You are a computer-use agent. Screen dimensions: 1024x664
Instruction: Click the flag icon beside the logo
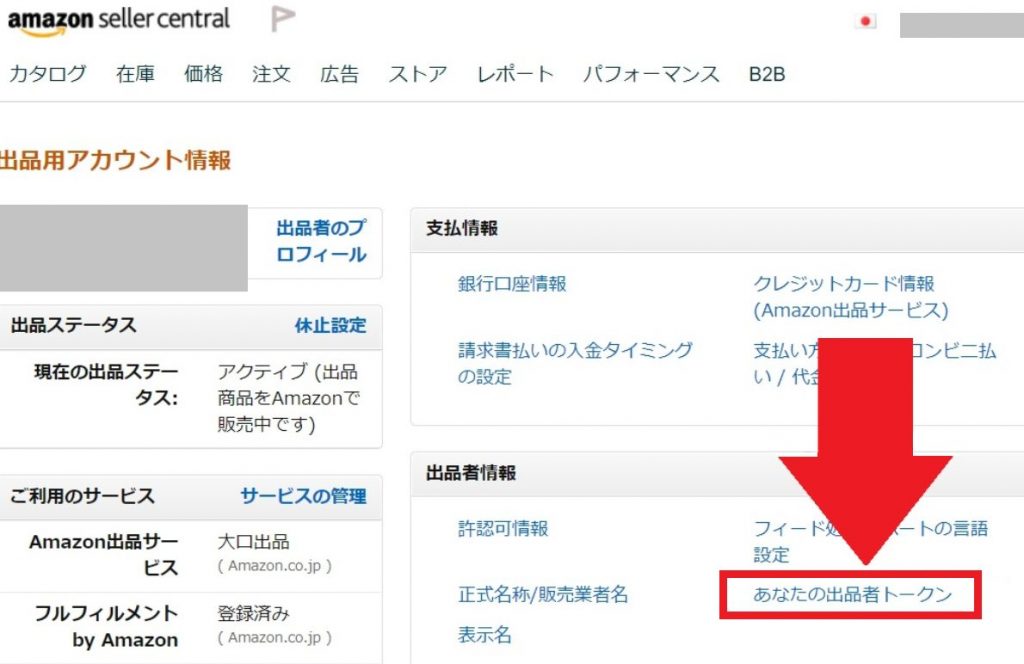coord(283,18)
